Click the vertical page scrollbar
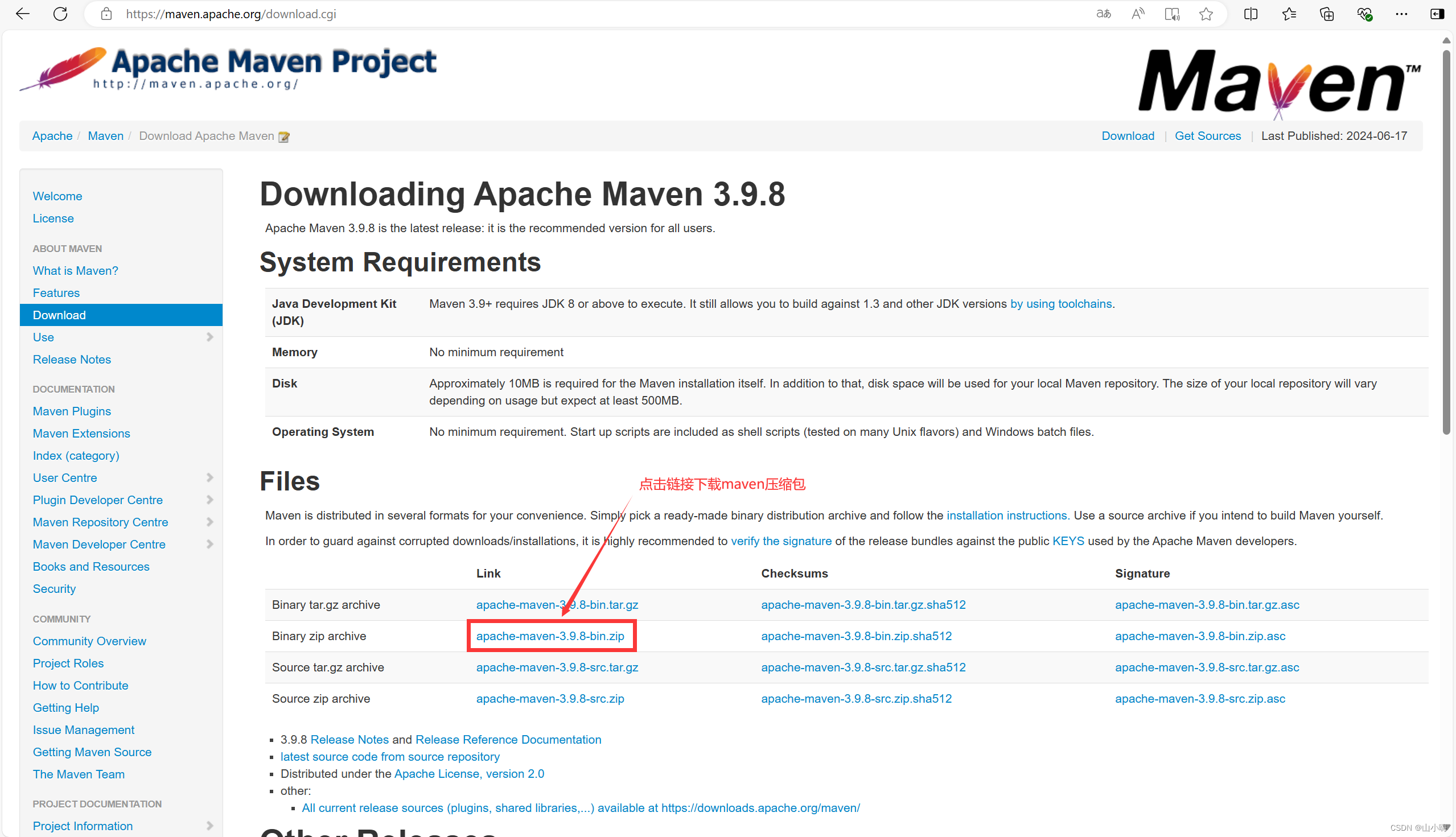 (x=1446, y=241)
